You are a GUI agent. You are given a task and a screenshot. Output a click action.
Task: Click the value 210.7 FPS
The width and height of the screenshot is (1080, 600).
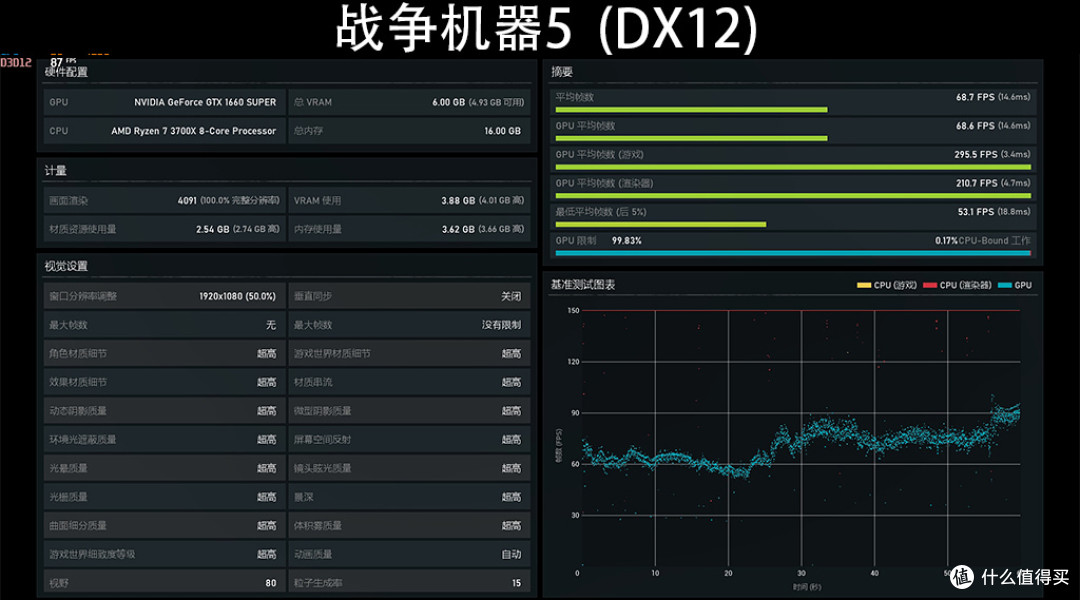coord(976,183)
